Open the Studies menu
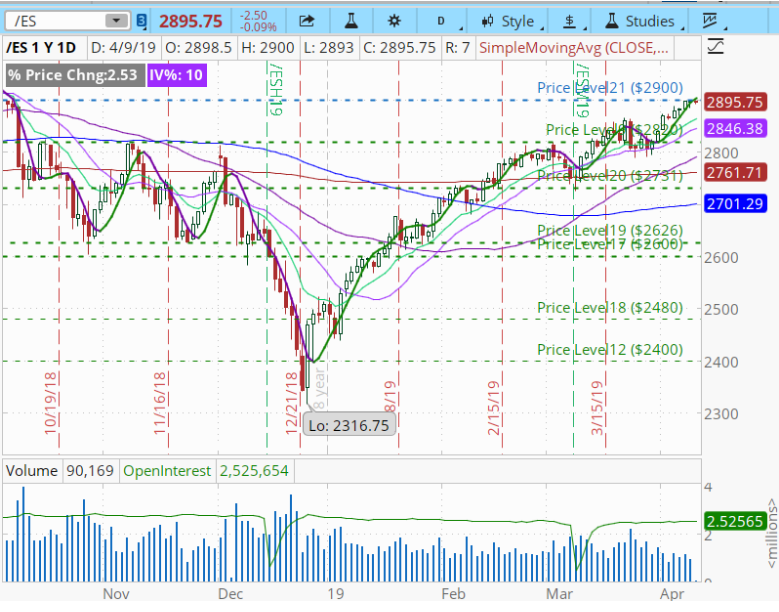Screen dimensions: 779x612 pos(643,21)
